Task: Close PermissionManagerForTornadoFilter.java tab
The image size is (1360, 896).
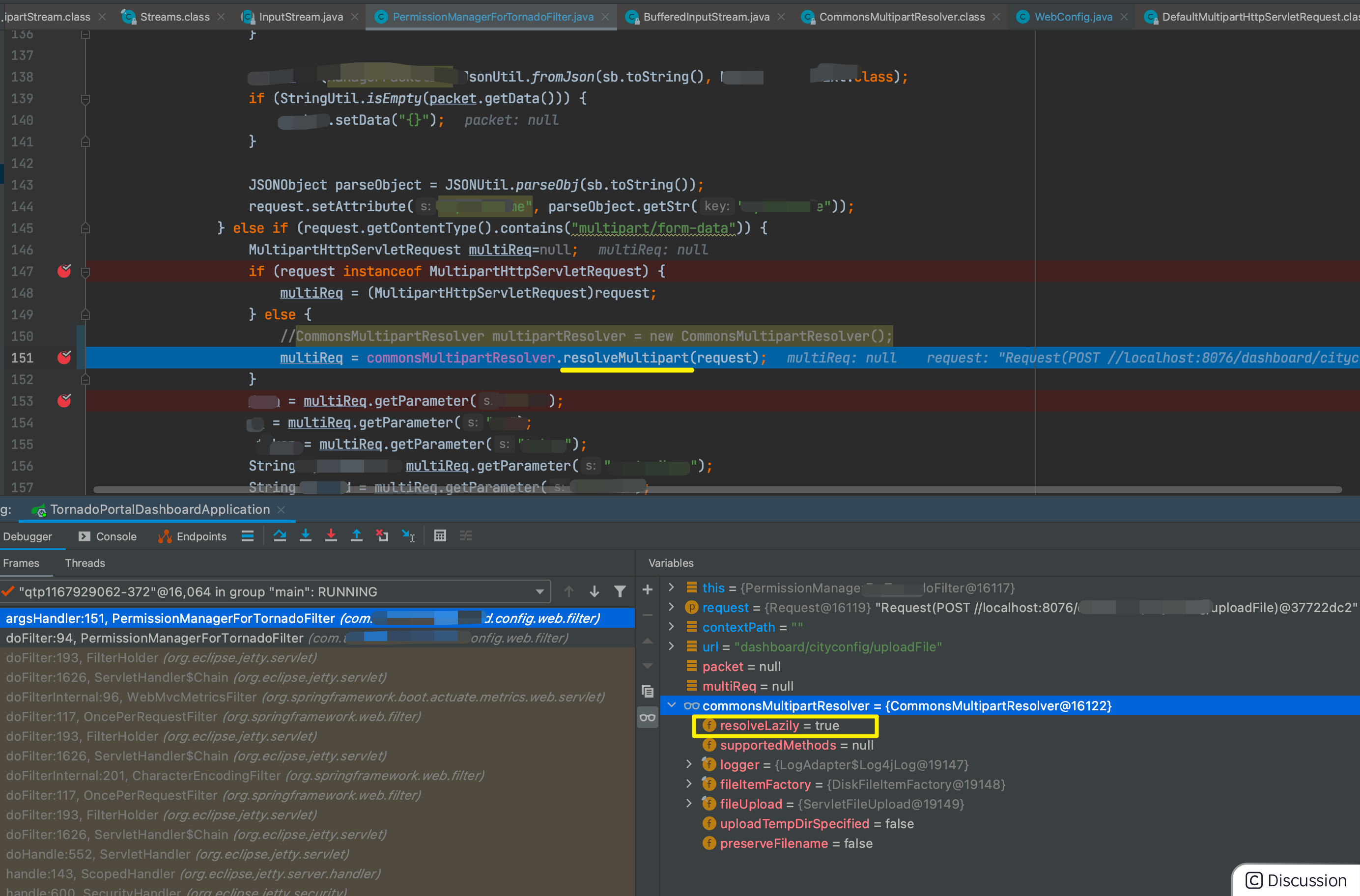Action: click(x=605, y=17)
